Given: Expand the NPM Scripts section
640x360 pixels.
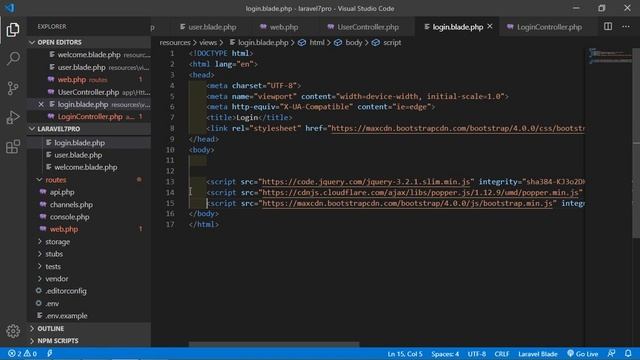Looking at the screenshot, I should (89, 341).
